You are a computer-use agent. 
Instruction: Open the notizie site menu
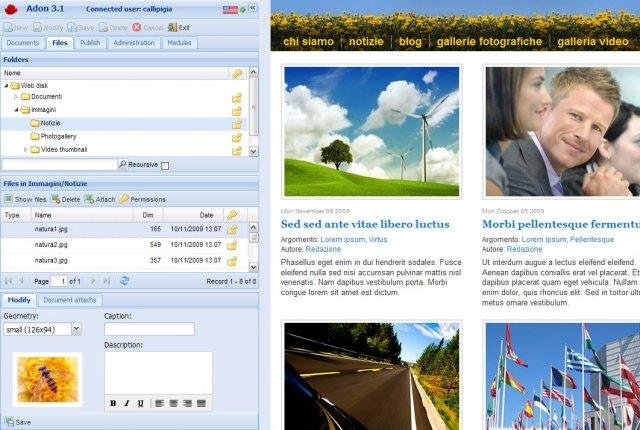(366, 42)
